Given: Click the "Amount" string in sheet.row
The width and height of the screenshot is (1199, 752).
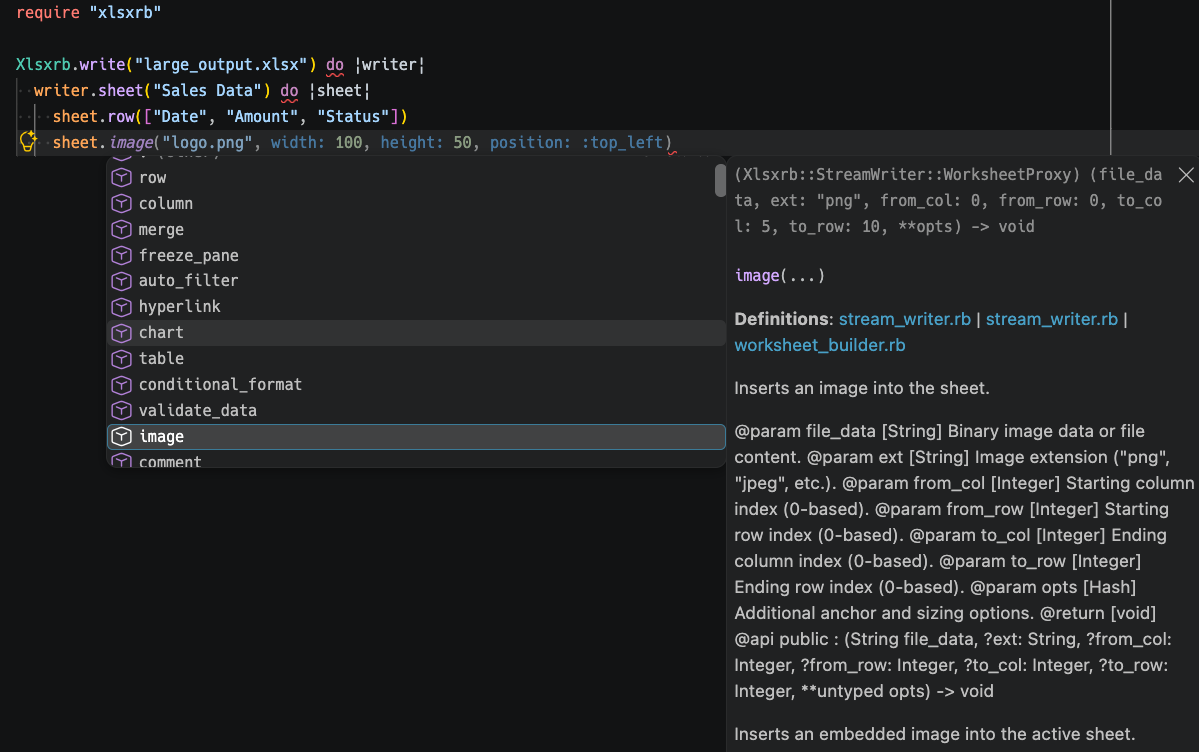Looking at the screenshot, I should (x=262, y=116).
